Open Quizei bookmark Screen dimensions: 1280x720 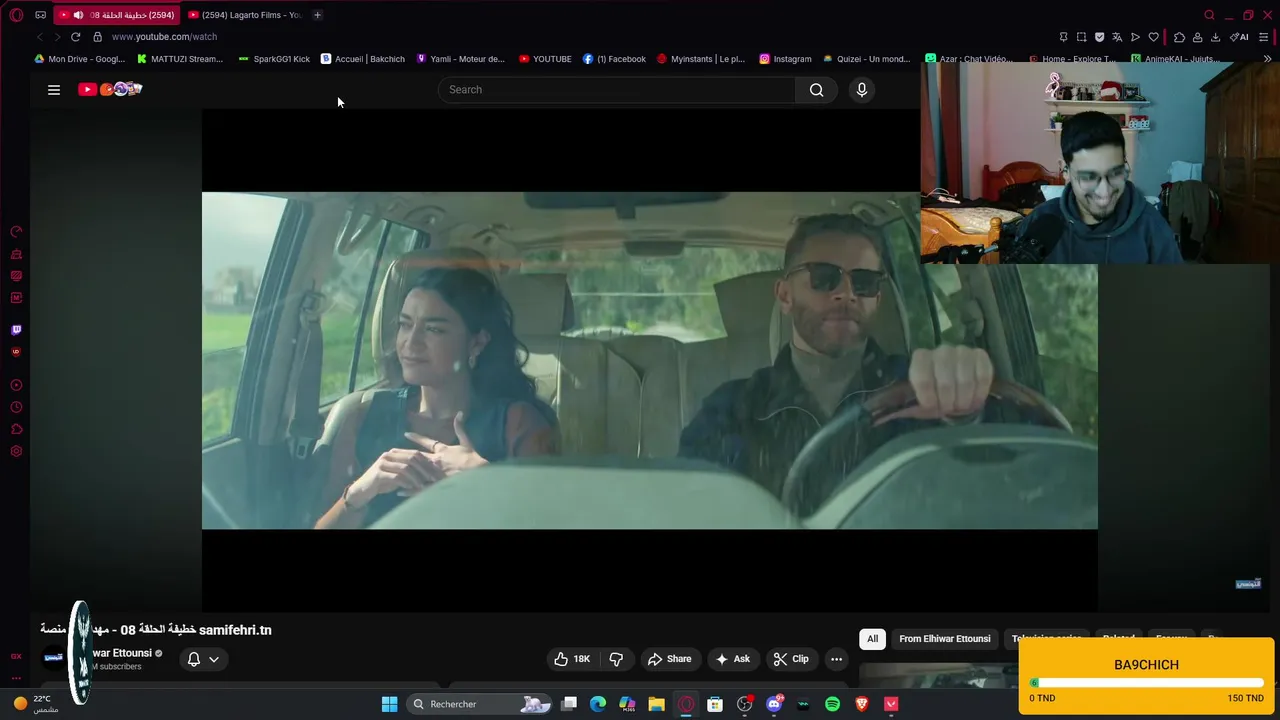867,59
